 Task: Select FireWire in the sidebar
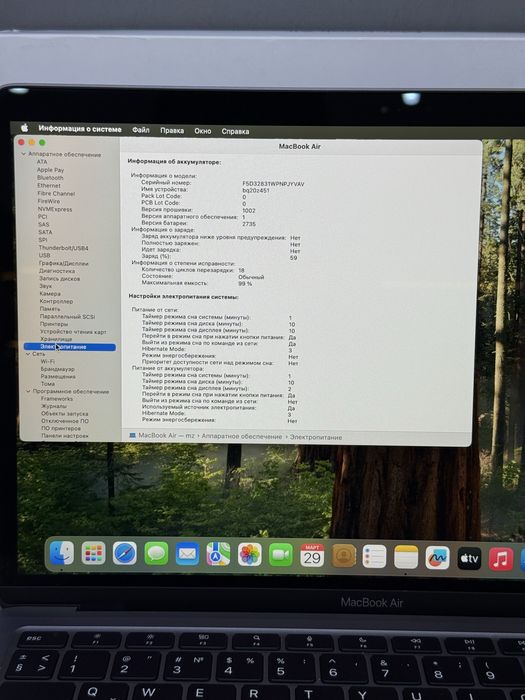tap(49, 201)
